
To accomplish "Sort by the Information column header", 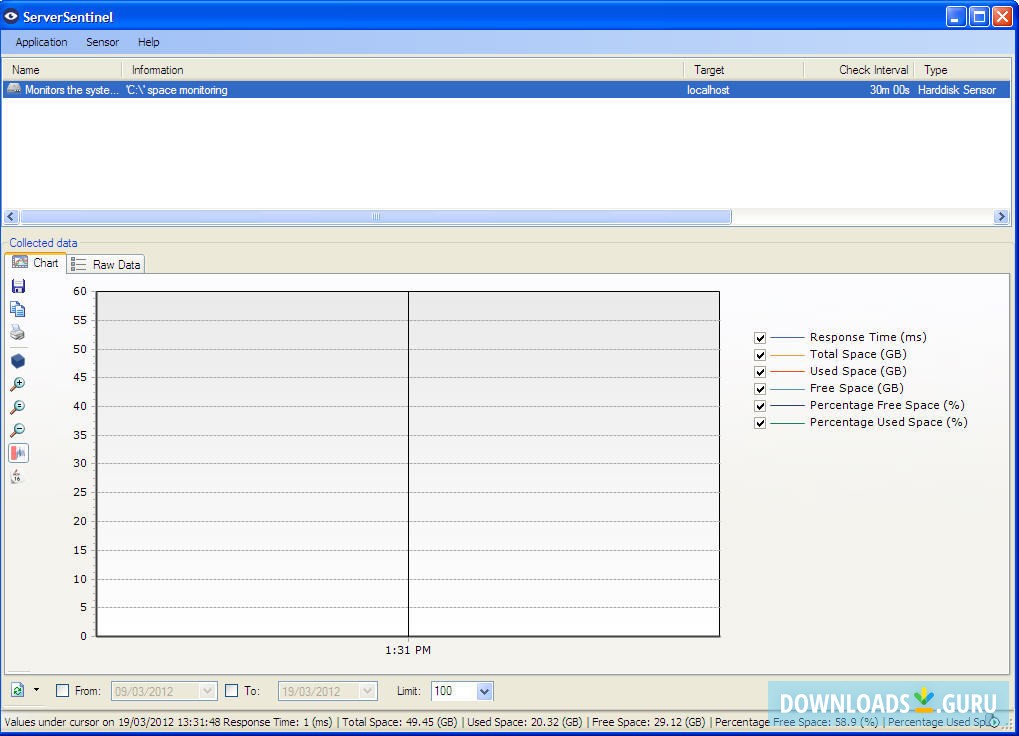I will (403, 70).
